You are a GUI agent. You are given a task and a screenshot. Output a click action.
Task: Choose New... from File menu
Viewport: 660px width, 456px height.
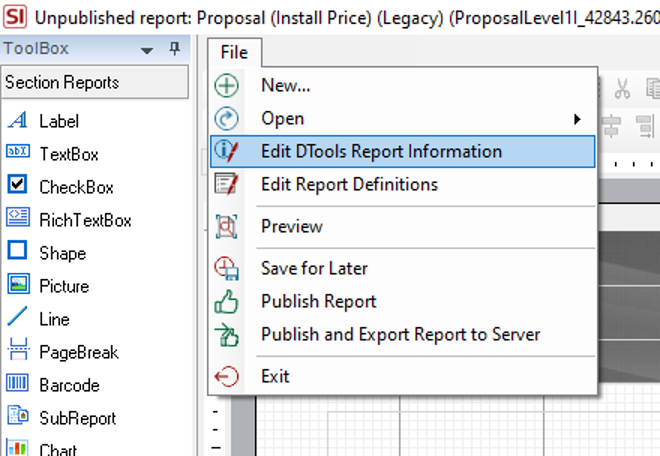402,85
